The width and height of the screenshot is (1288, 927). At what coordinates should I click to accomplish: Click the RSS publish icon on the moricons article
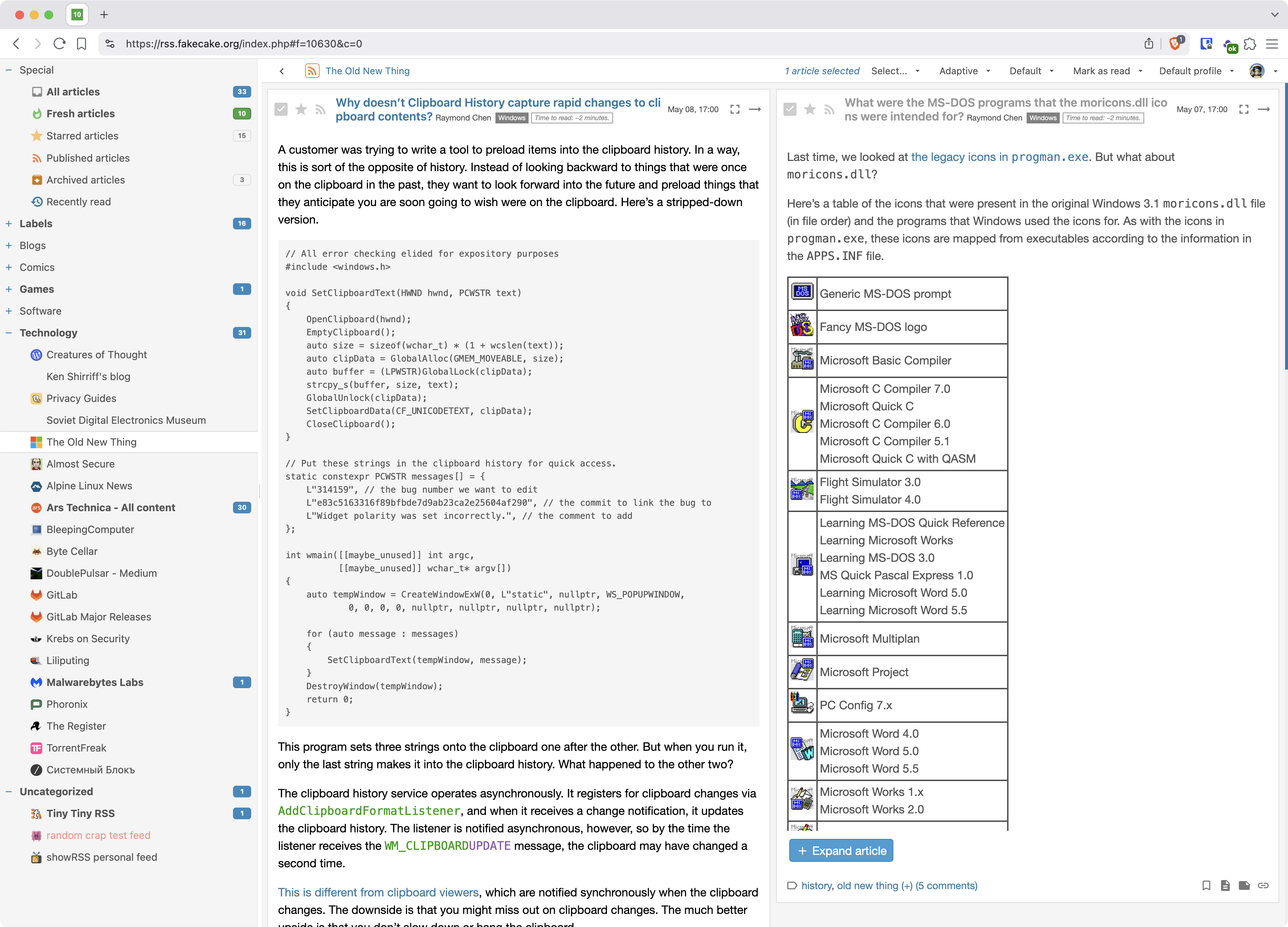pos(829,109)
